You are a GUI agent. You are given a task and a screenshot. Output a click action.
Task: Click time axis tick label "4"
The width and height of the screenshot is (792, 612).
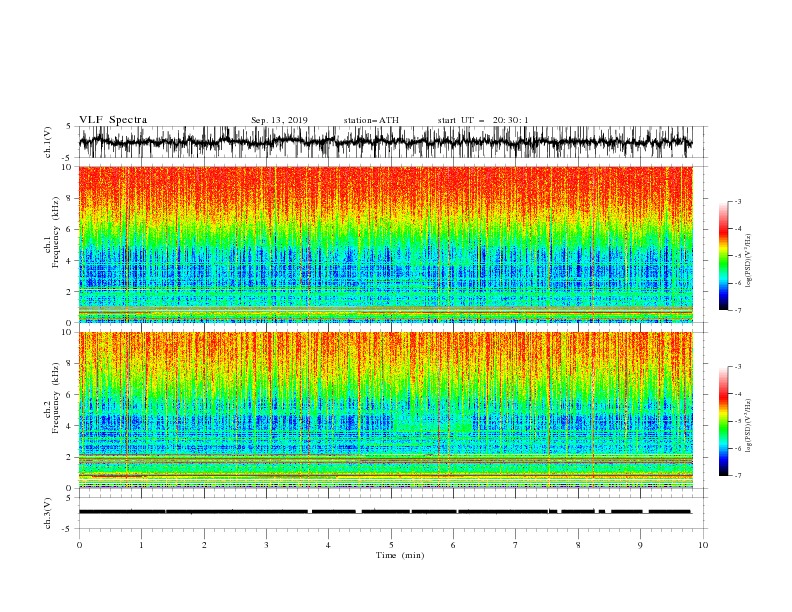click(x=328, y=545)
